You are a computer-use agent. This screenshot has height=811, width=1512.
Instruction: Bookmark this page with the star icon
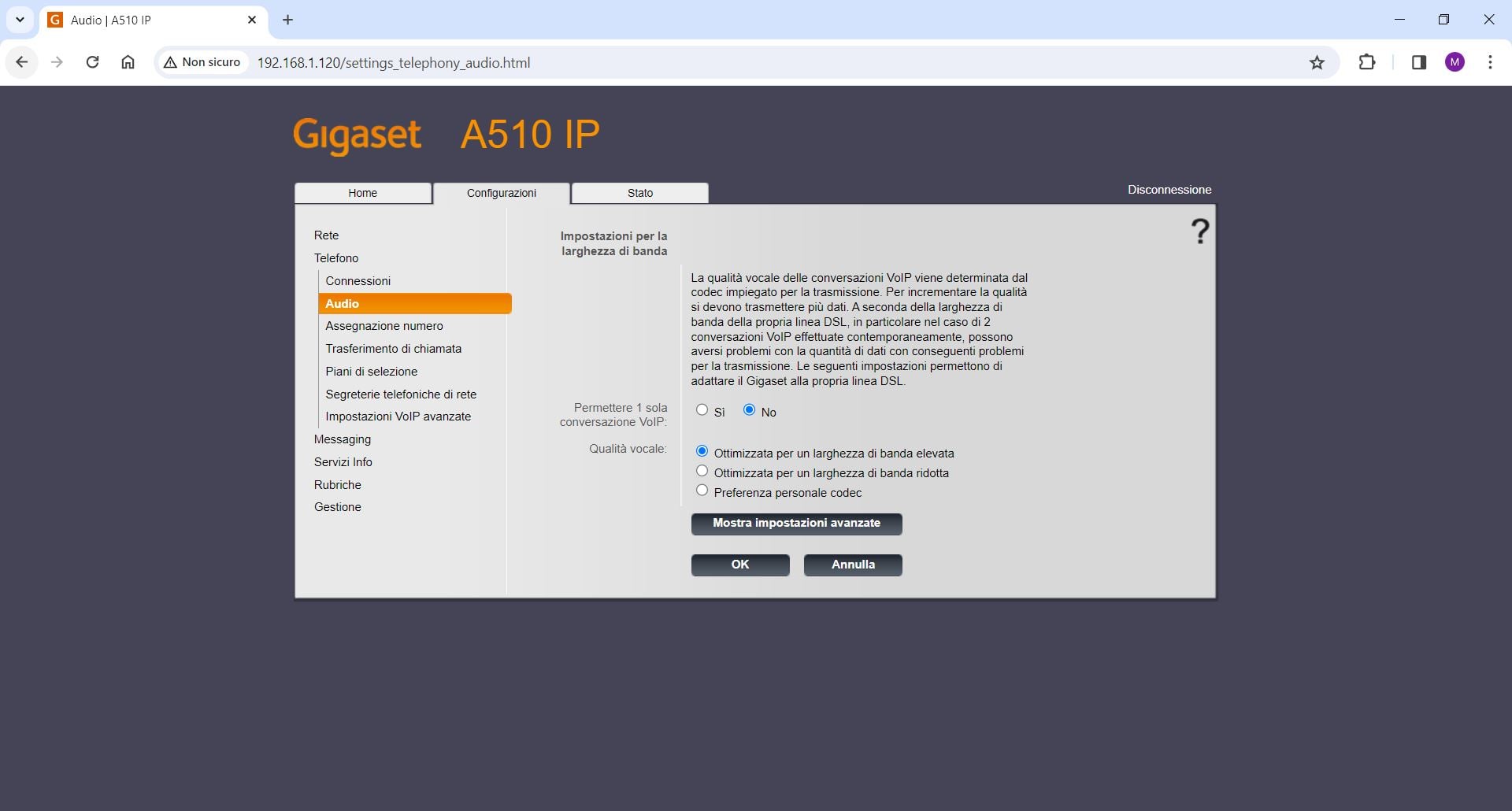[x=1317, y=62]
